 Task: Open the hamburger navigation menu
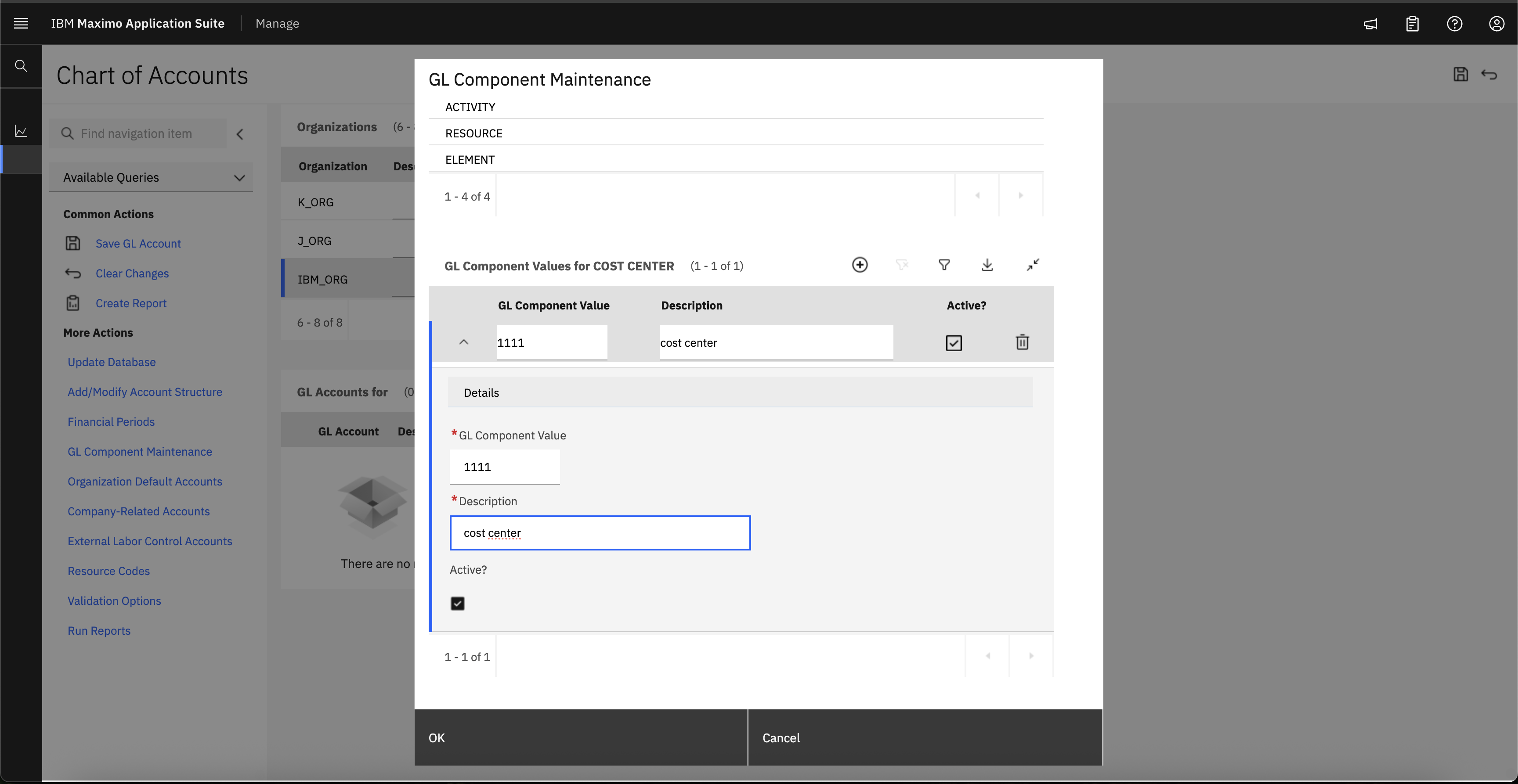tap(21, 24)
